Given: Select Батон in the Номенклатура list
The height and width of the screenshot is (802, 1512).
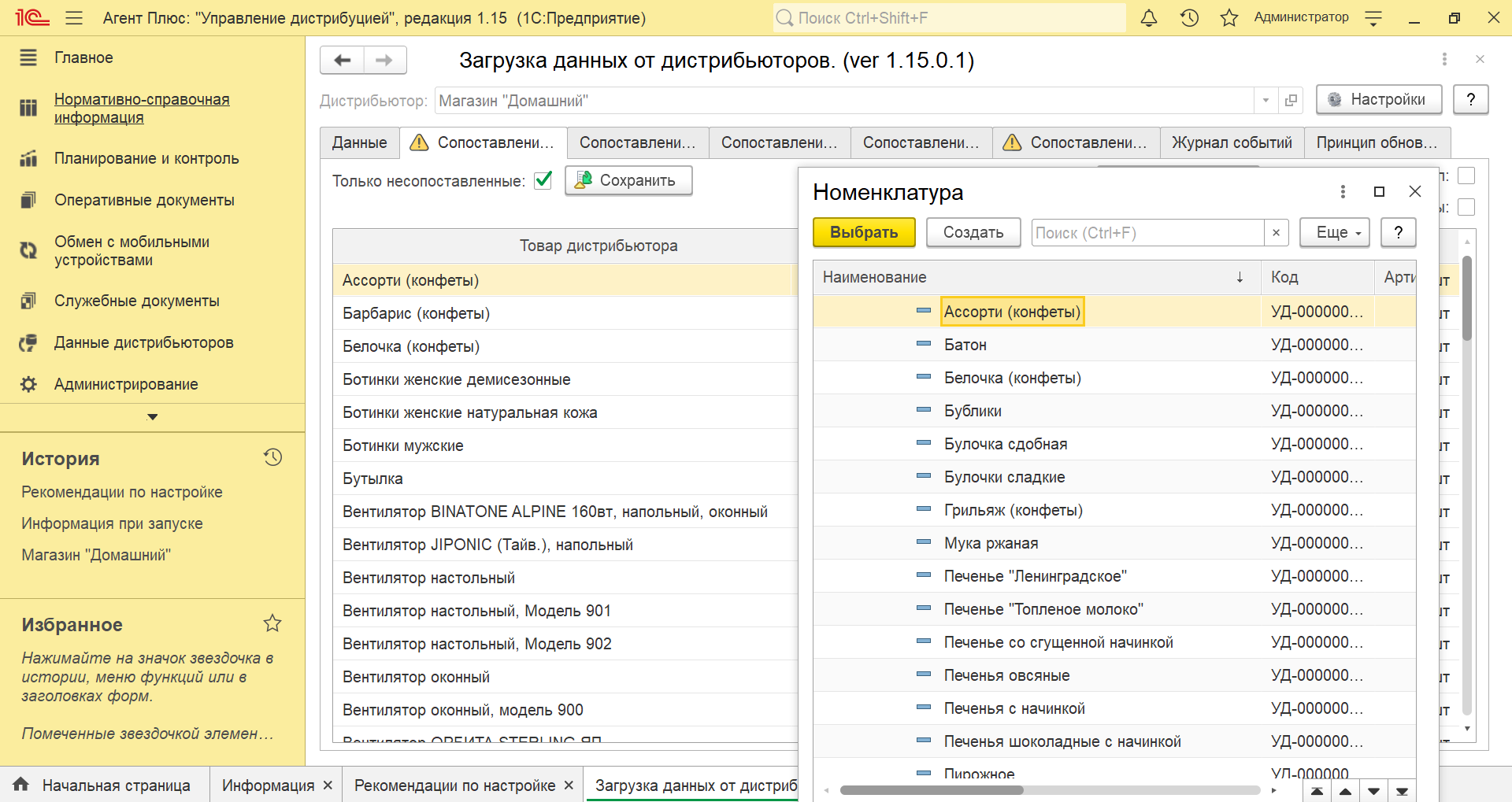Looking at the screenshot, I should [965, 345].
